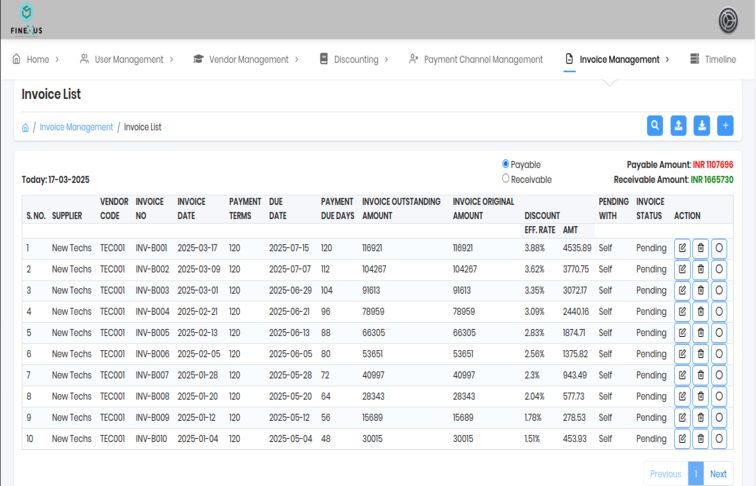Image resolution: width=756 pixels, height=486 pixels.
Task: Click the search icon button
Action: pos(654,126)
